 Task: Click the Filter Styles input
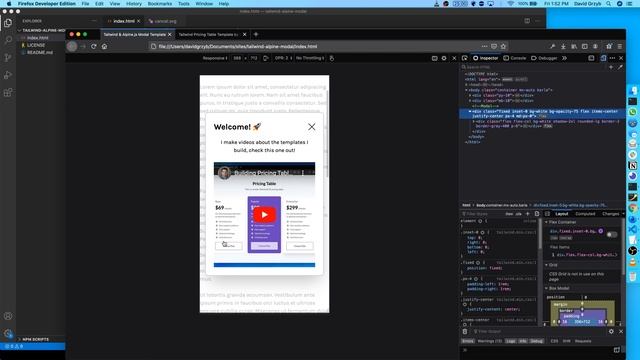coord(482,214)
